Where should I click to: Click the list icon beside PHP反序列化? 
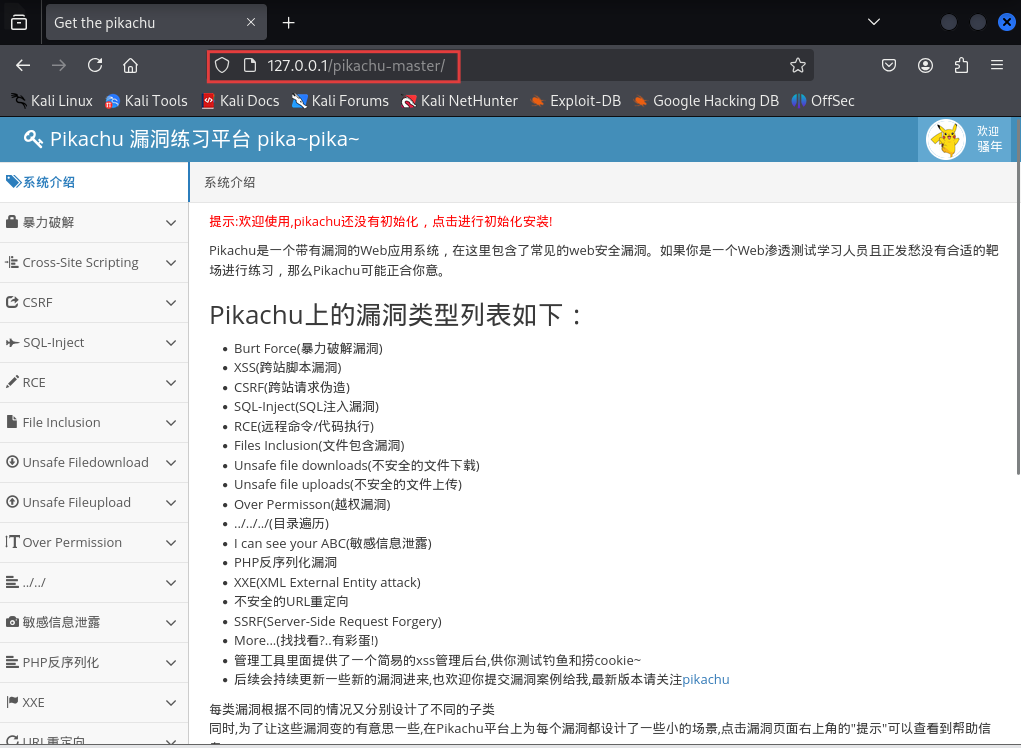pos(12,662)
